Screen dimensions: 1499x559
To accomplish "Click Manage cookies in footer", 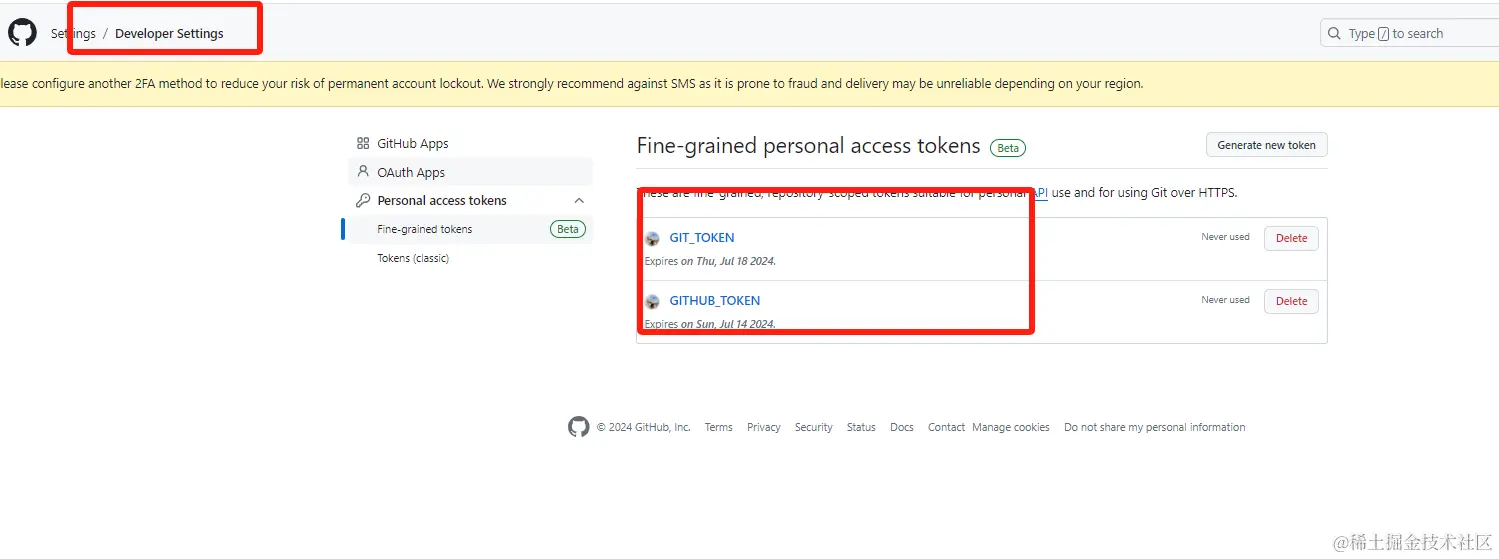I will pos(1011,427).
